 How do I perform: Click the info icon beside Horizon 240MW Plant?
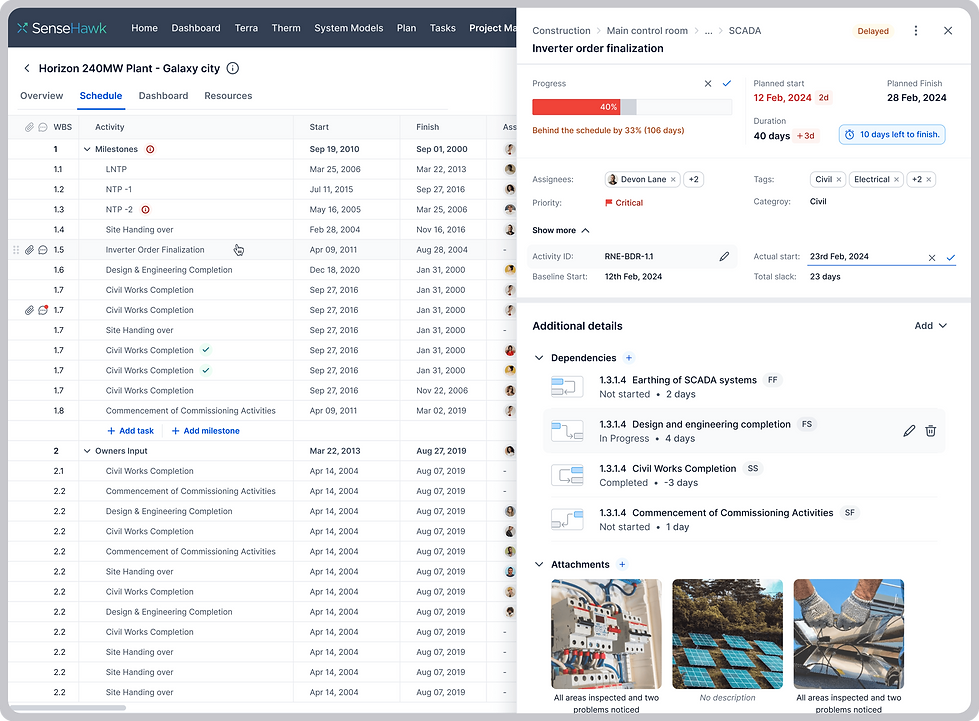[232, 68]
